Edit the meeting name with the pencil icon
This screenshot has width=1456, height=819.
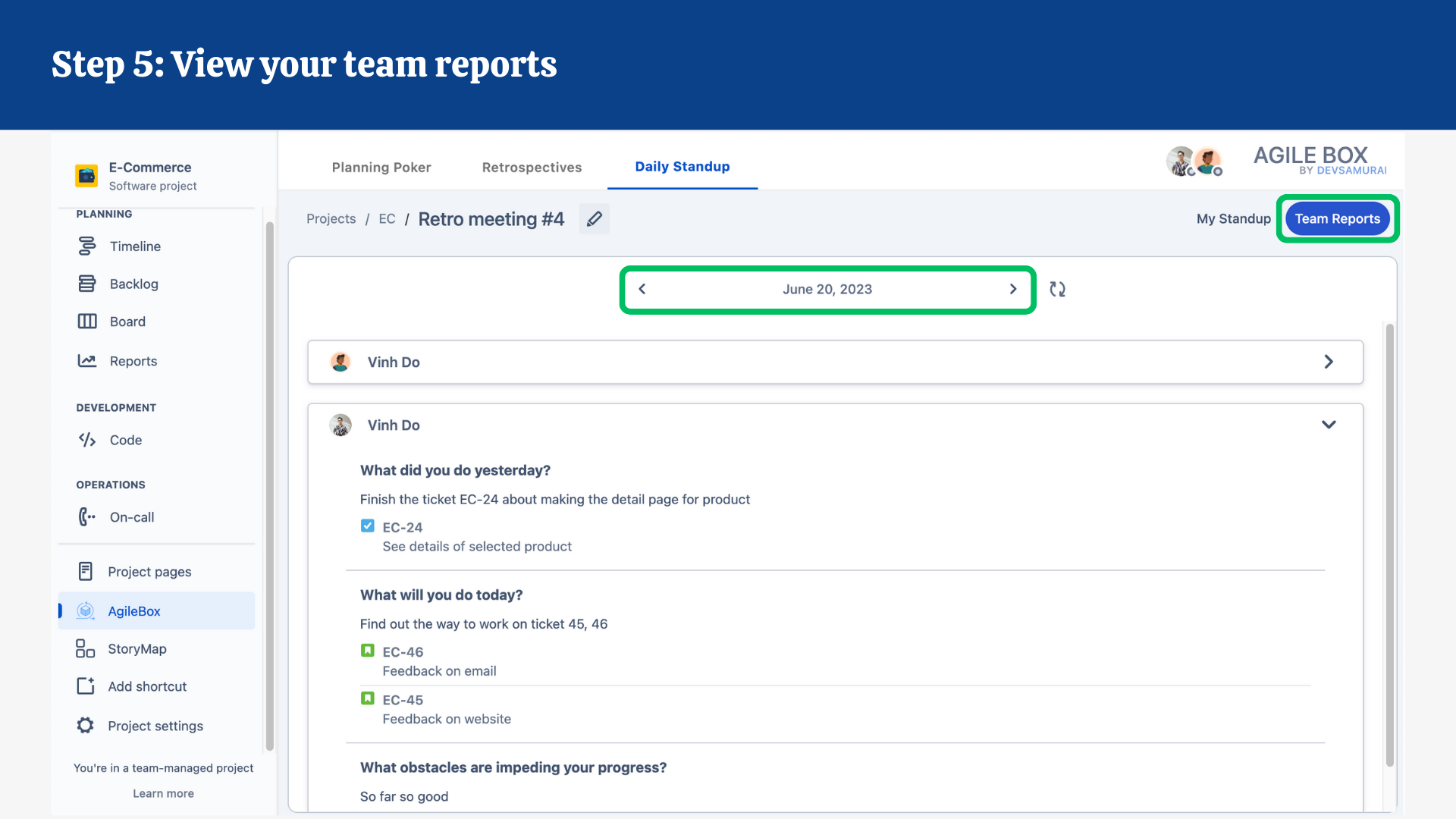(595, 218)
